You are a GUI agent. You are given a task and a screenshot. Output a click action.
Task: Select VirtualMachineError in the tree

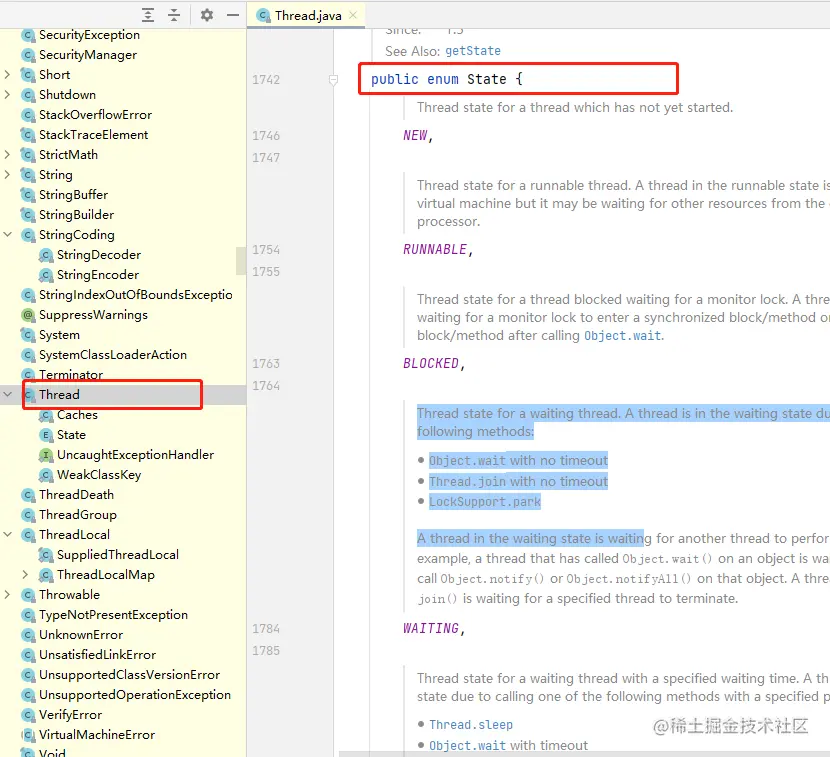tap(97, 735)
